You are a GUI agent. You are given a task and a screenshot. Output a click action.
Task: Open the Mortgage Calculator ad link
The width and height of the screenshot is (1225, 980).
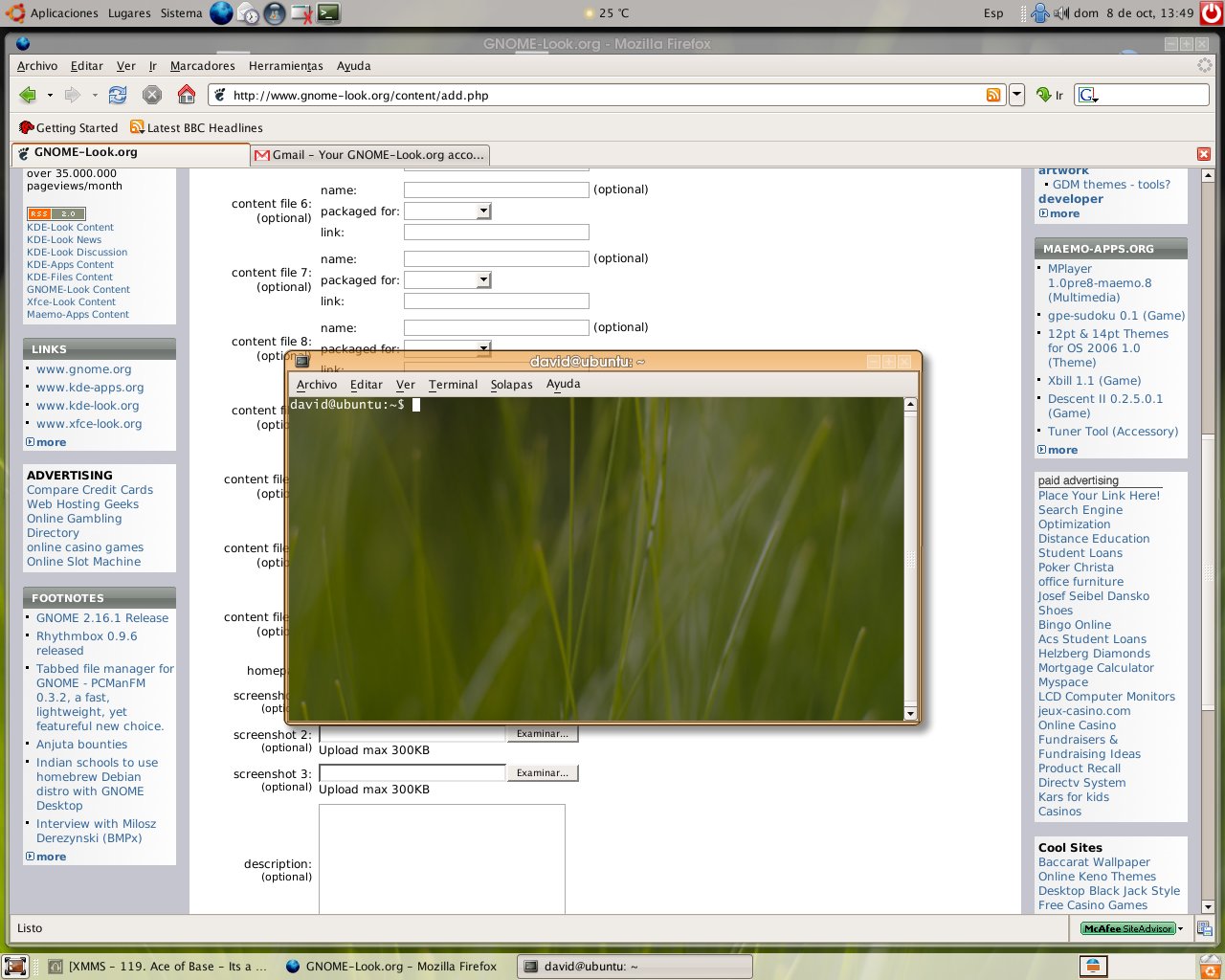[1096, 668]
